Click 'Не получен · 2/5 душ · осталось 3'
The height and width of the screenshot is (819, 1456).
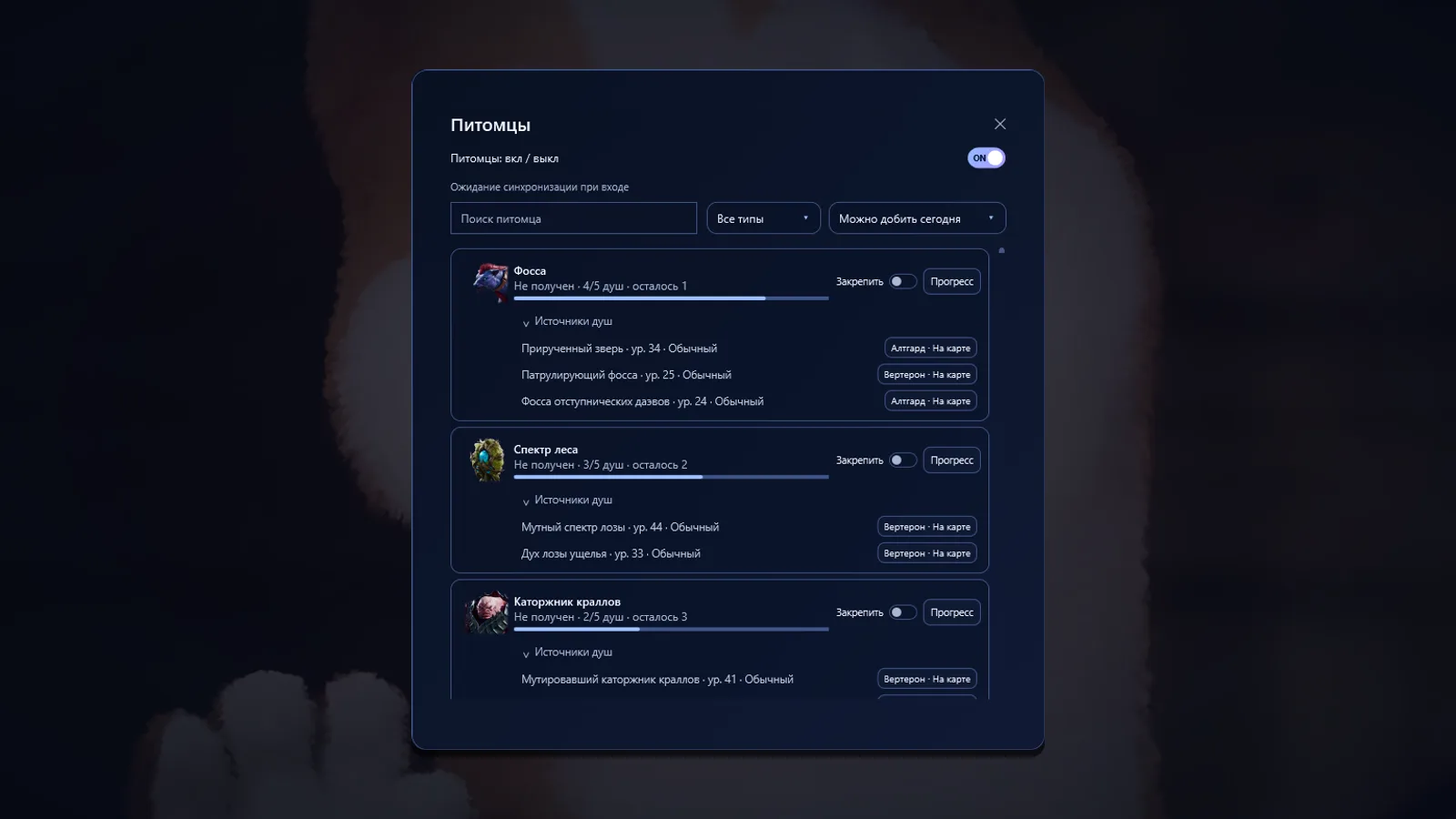(x=601, y=617)
